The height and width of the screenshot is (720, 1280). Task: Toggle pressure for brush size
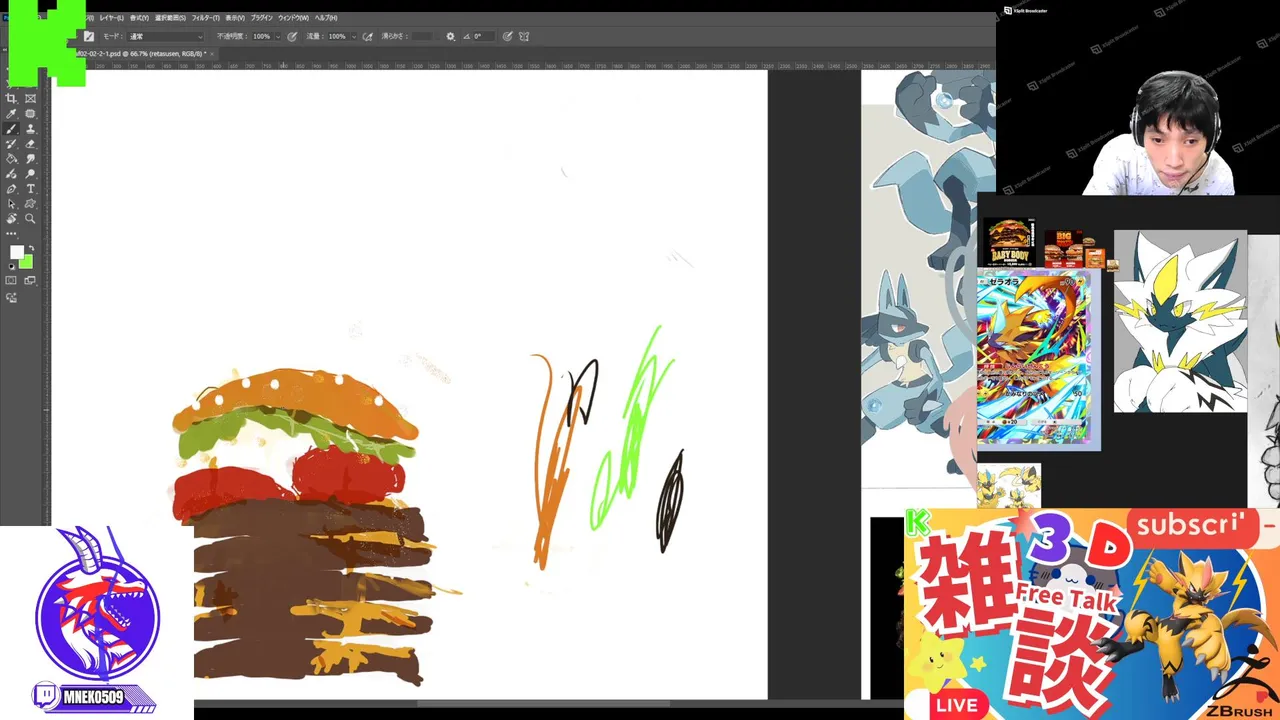(x=507, y=36)
